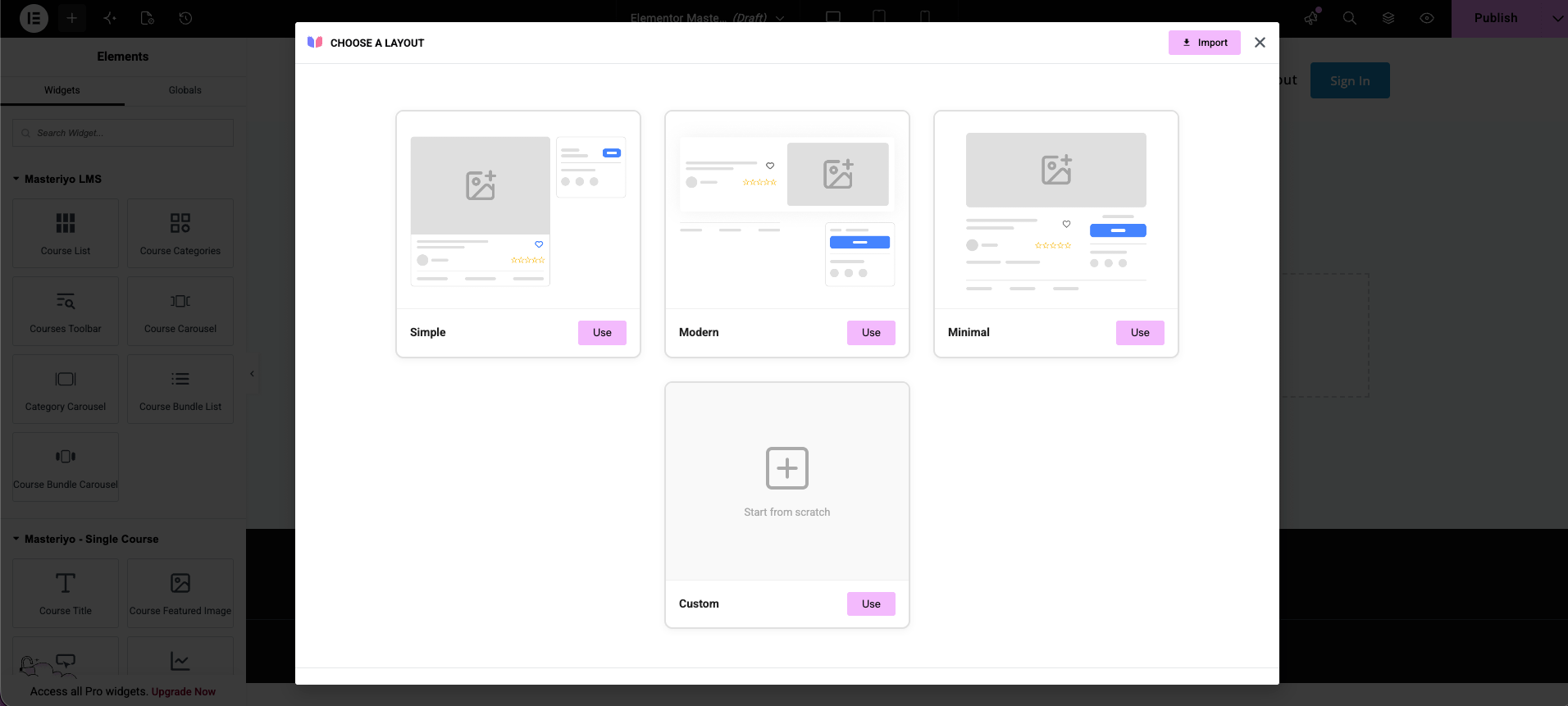
Task: Collapse the Elements panel with arrow handle
Action: tap(252, 374)
